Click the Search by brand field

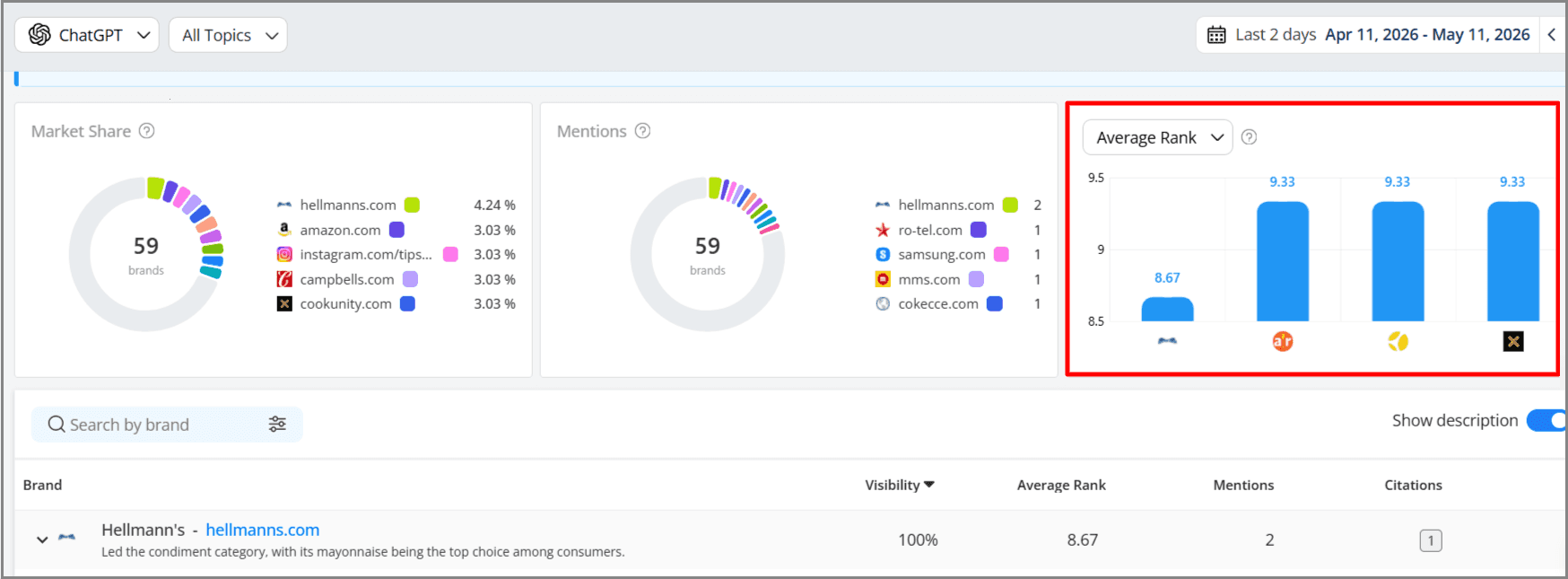click(167, 425)
